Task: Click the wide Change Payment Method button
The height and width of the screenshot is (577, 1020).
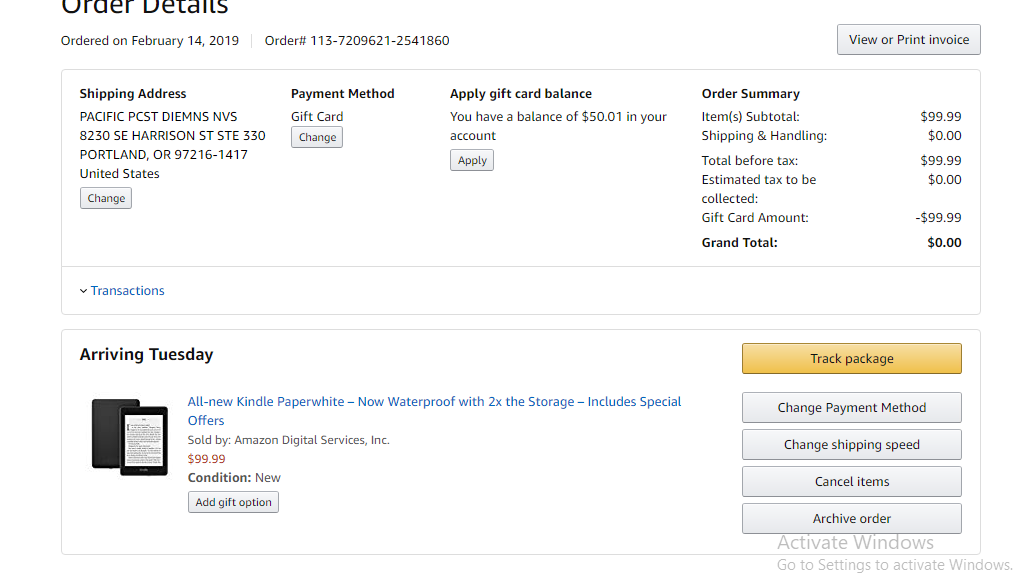Action: tap(851, 408)
